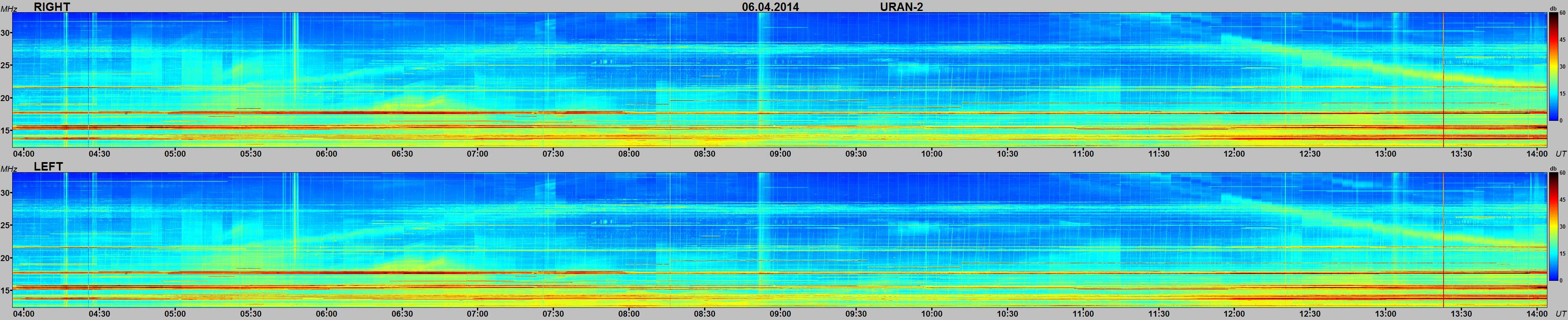Click the 07:30 time tick under RIGHT panel
1568x320 pixels.
pyautogui.click(x=554, y=154)
